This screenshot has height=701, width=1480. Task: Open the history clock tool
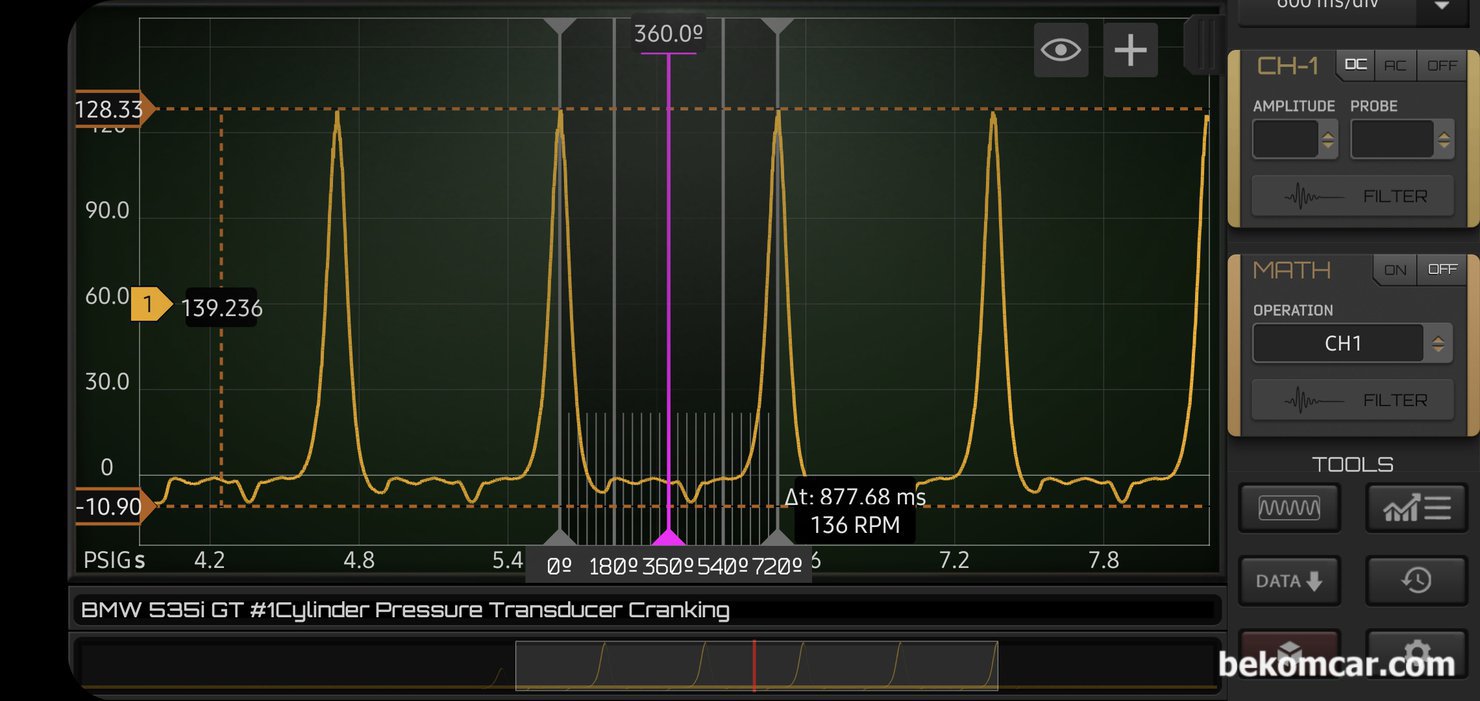tap(1416, 581)
